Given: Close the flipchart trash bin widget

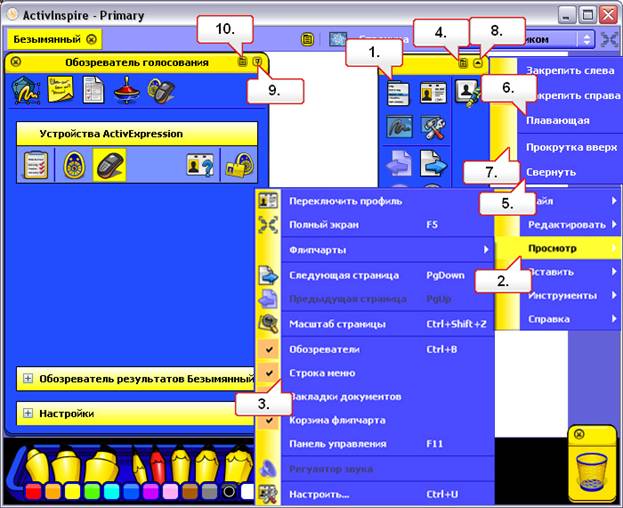Looking at the screenshot, I should click(579, 434).
